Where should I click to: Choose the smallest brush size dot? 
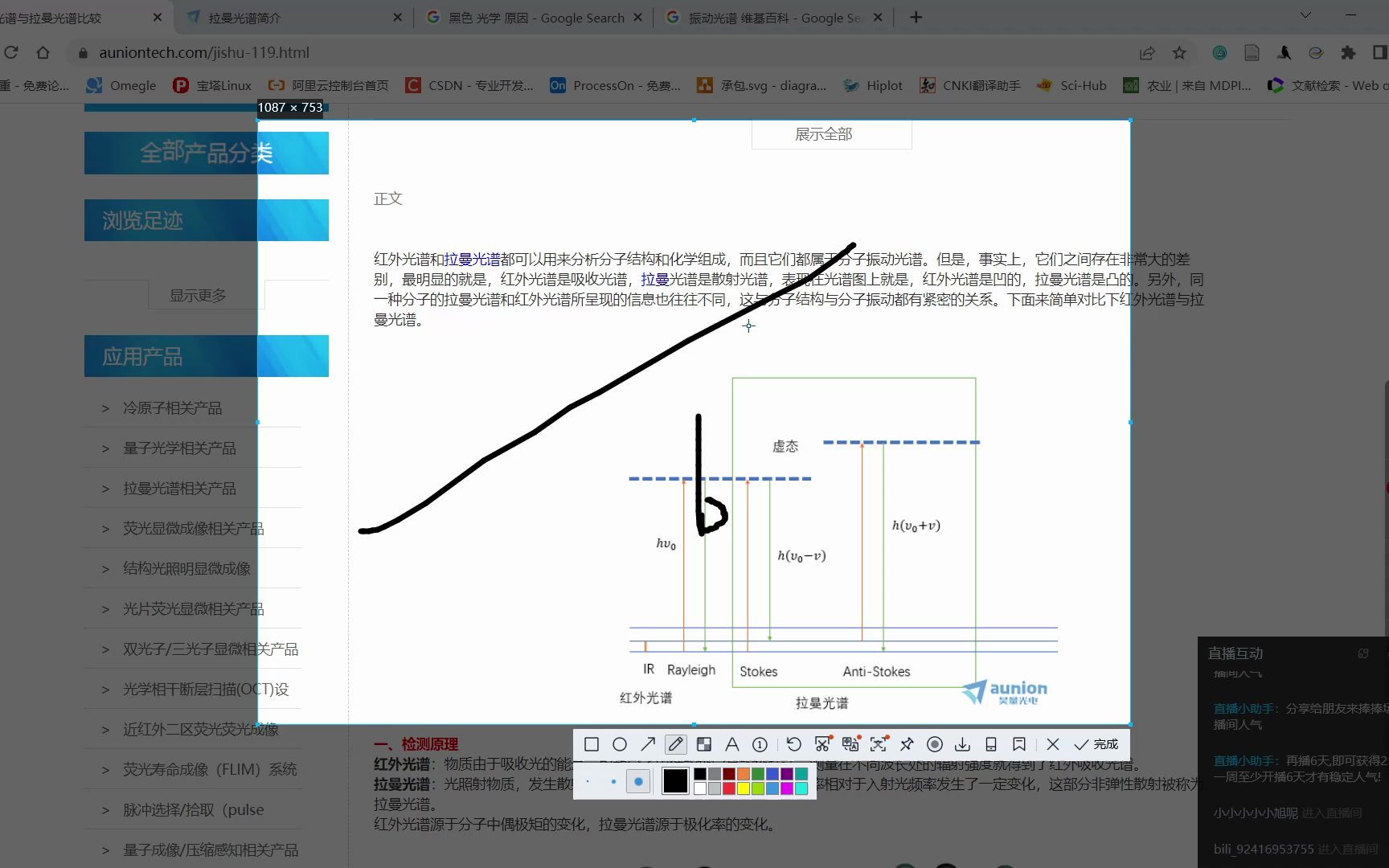coord(588,781)
